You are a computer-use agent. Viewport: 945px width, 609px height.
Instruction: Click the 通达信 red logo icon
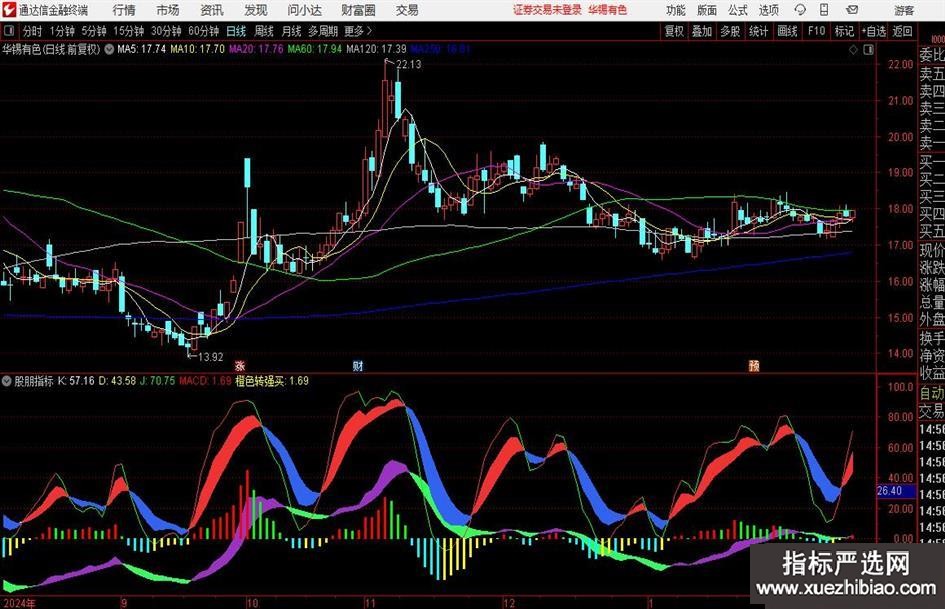click(x=9, y=10)
